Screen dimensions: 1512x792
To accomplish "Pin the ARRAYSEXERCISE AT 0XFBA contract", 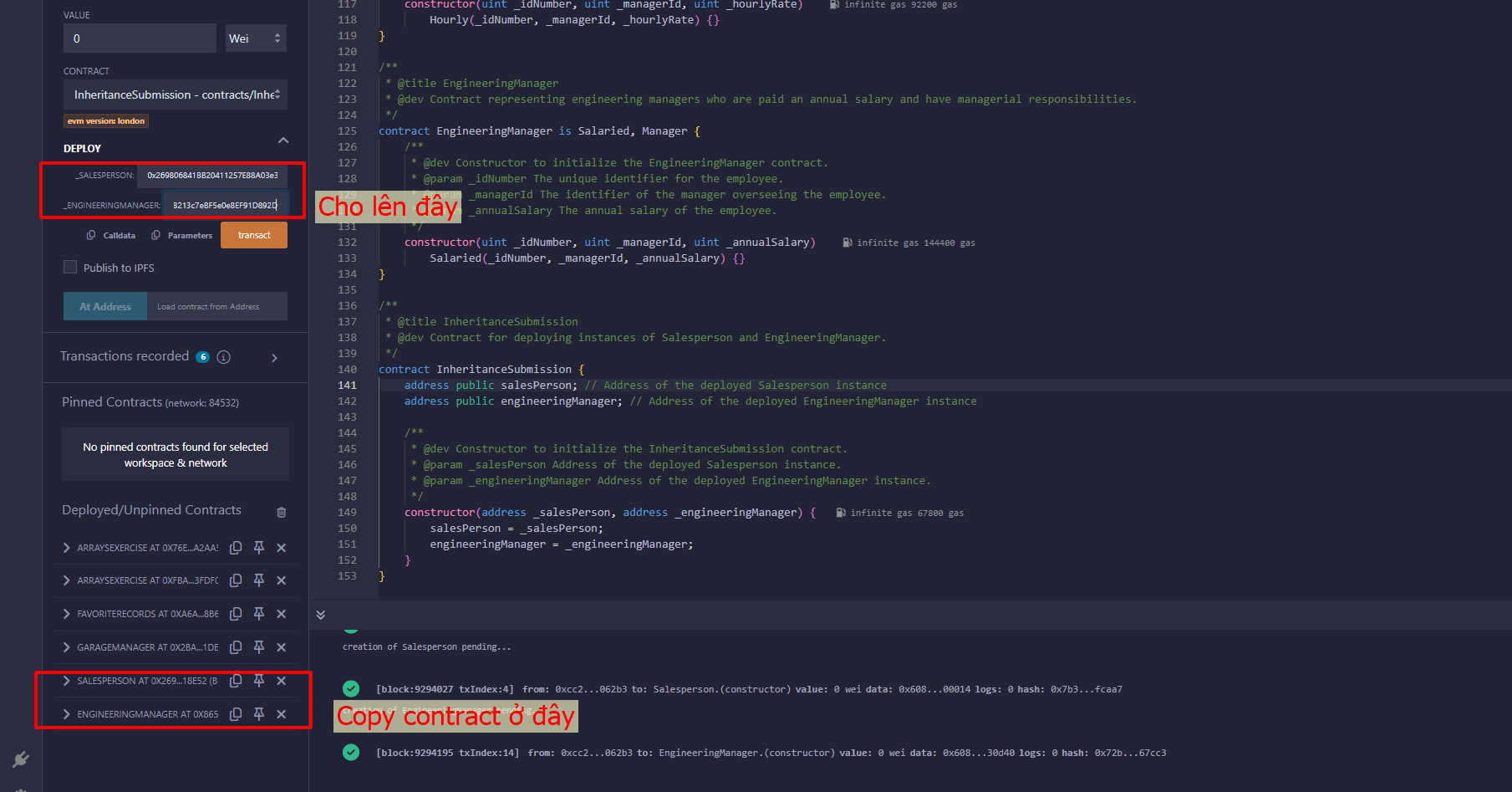I will point(259,580).
